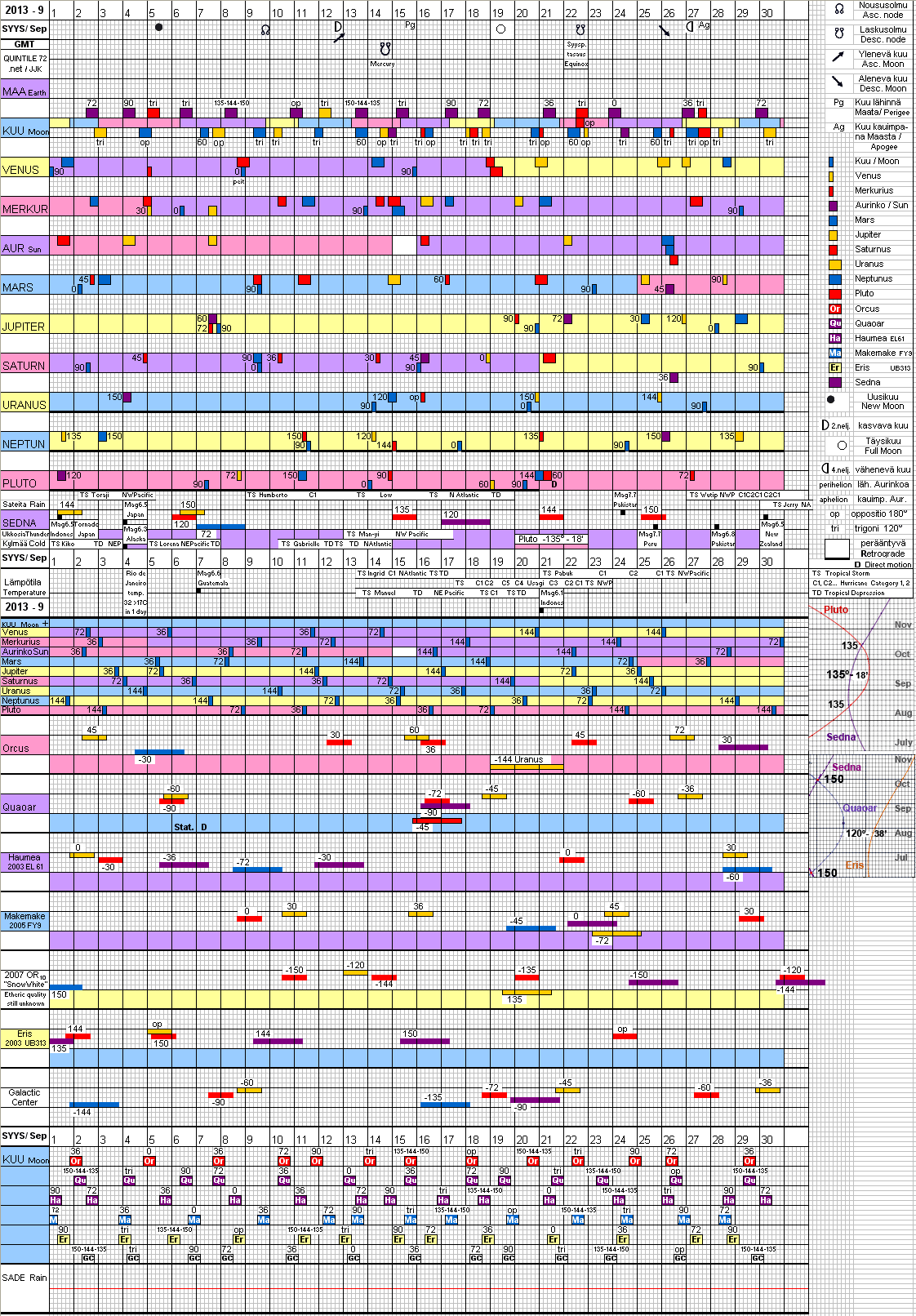The width and height of the screenshot is (916, 1316).
Task: Select the JUPITER row label
Action: [x=23, y=327]
